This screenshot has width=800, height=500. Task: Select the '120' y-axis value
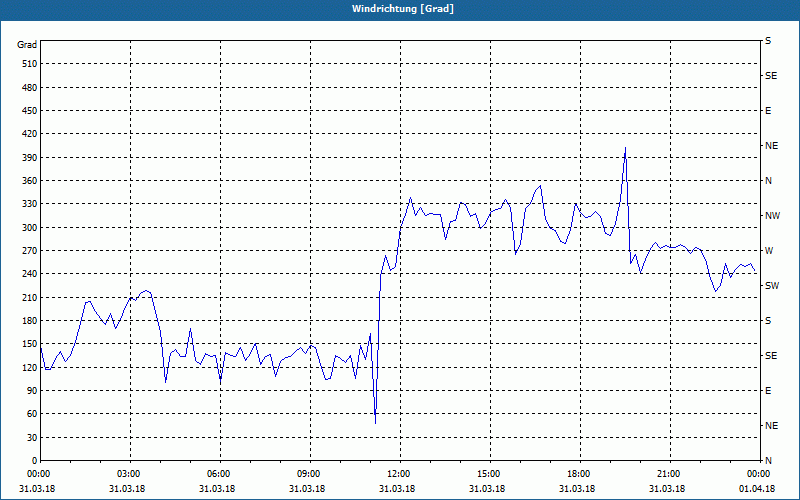[30, 367]
